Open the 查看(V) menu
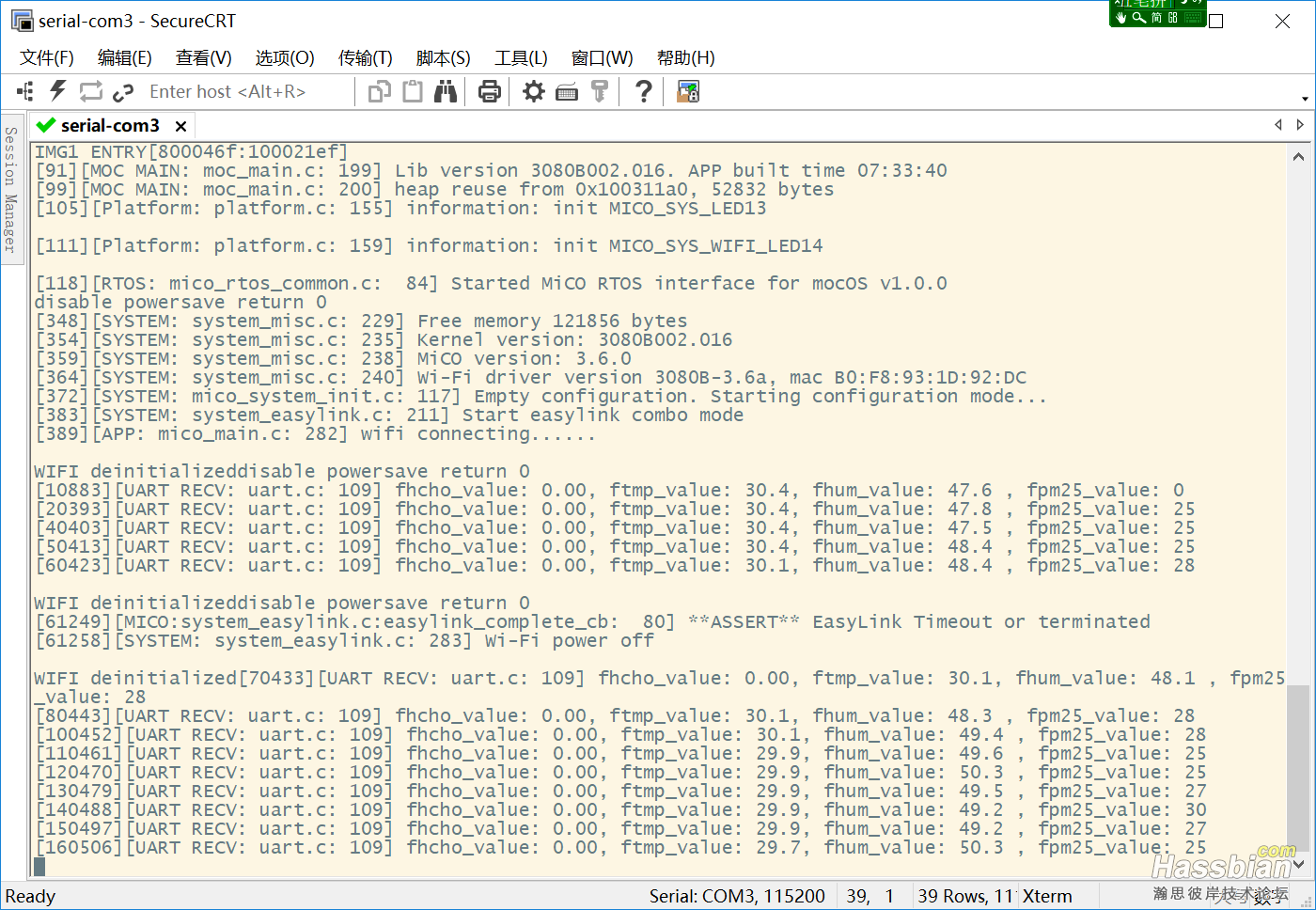Image resolution: width=1316 pixels, height=910 pixels. tap(204, 57)
